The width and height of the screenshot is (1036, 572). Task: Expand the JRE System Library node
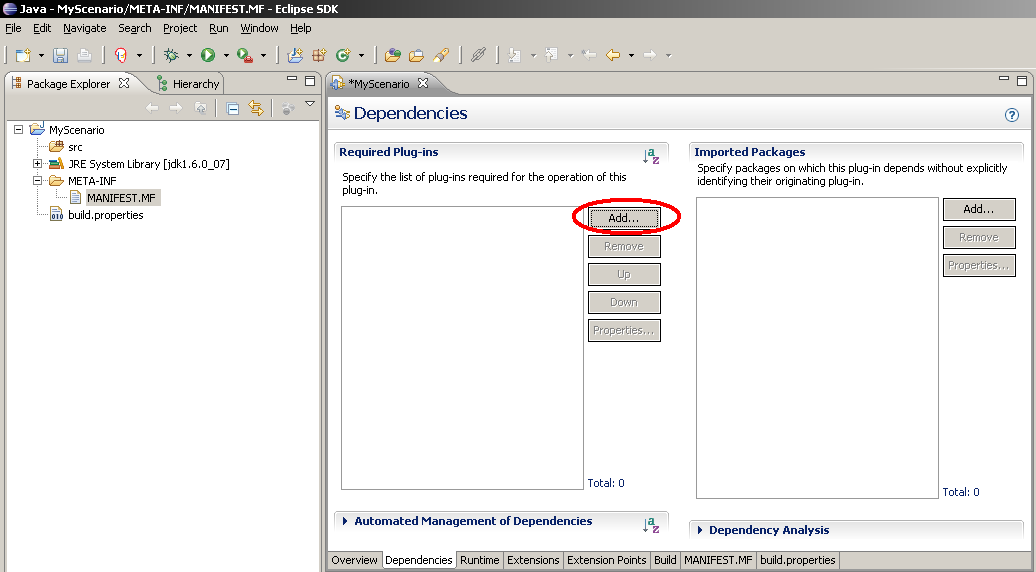[38, 164]
